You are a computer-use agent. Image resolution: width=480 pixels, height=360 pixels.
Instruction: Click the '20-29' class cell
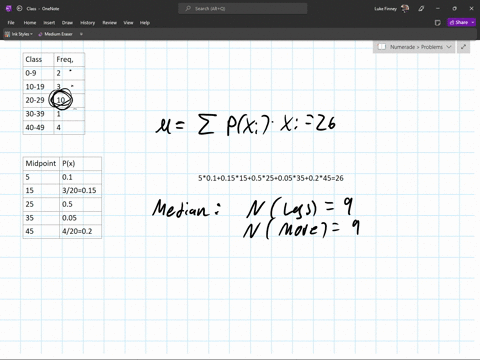click(x=38, y=100)
